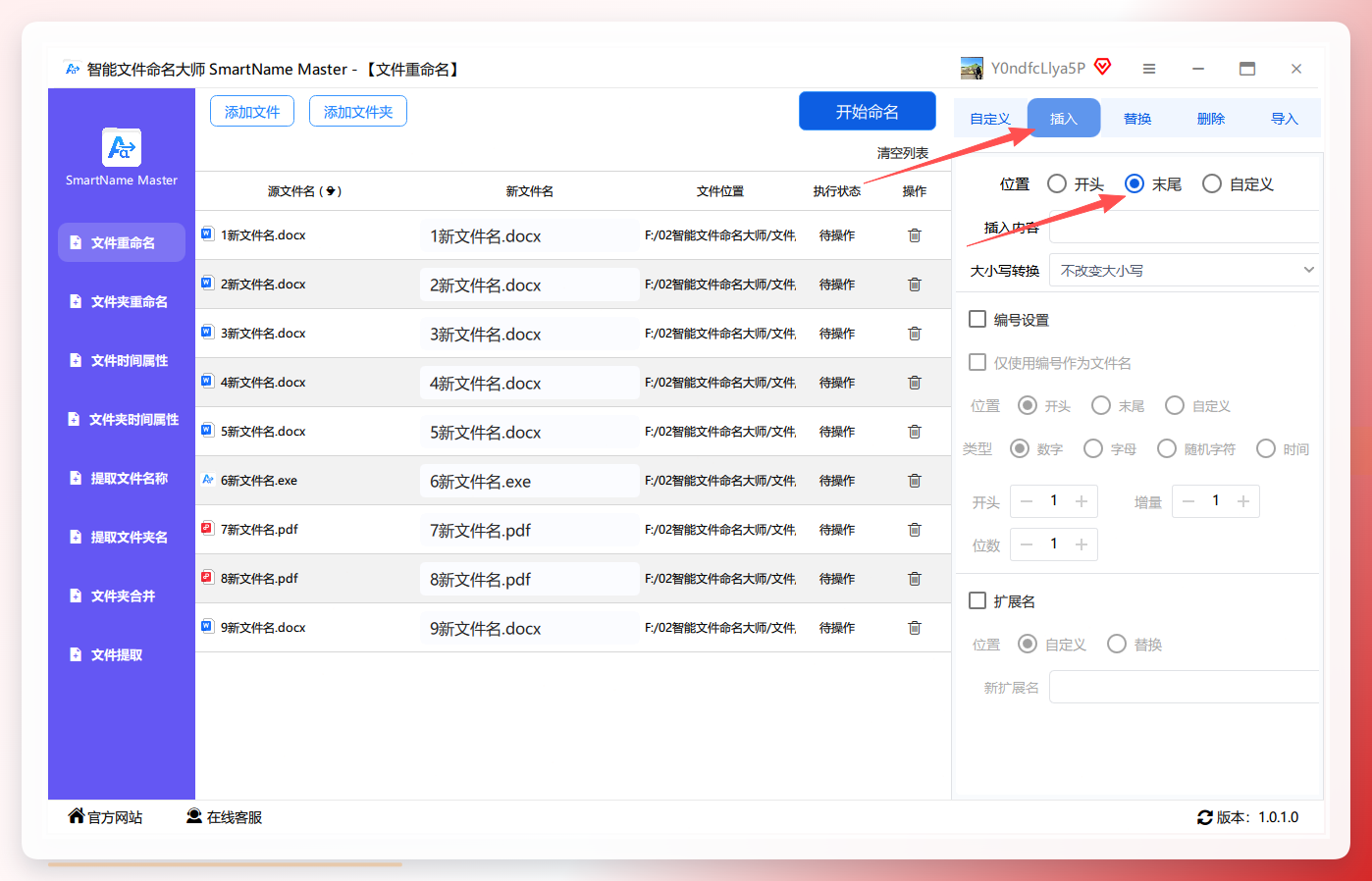This screenshot has width=1372, height=881.
Task: Choose 随机字符 numbering type radio
Action: pos(1167,448)
